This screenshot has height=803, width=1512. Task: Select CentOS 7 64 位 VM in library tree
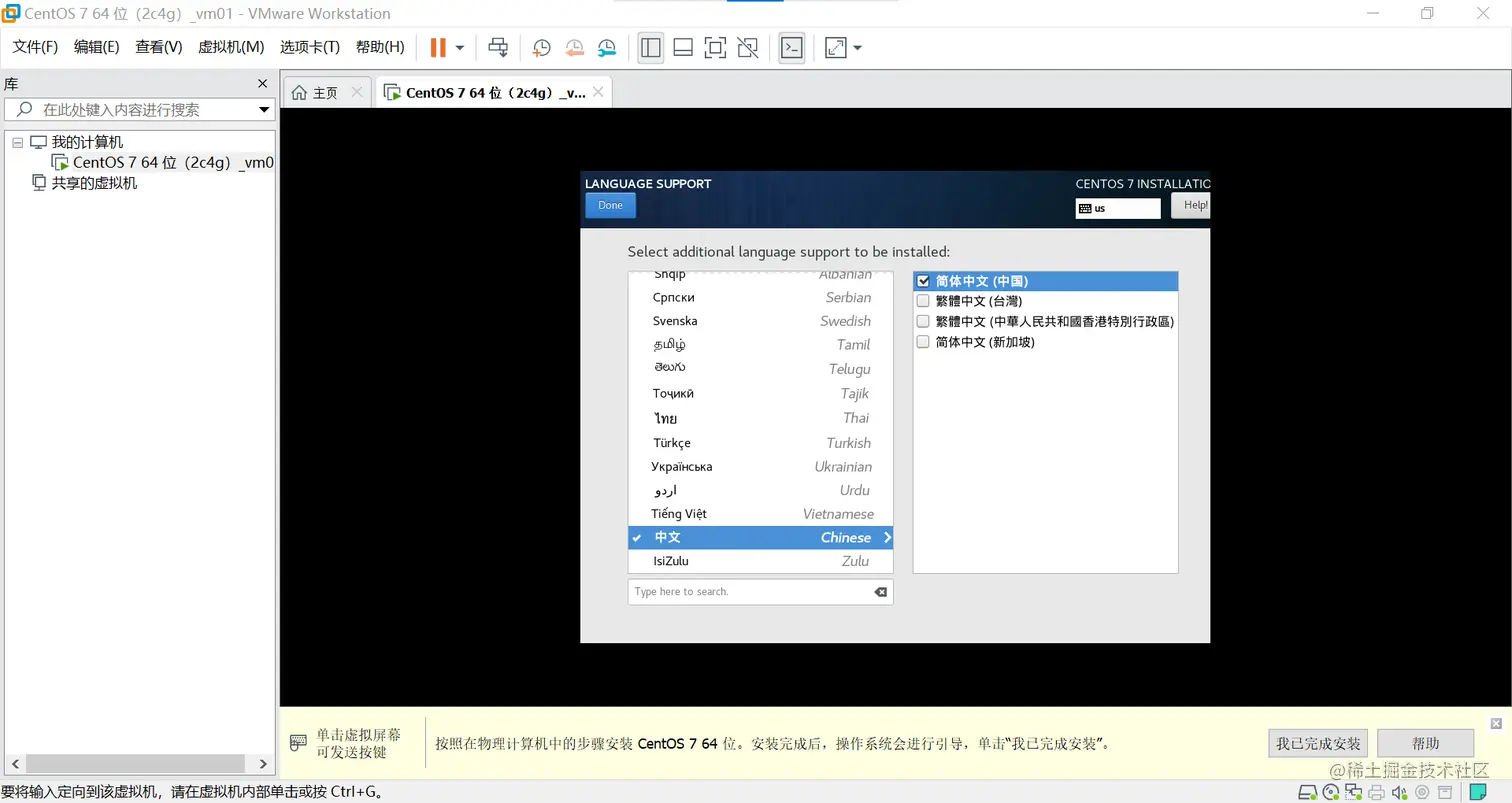point(162,162)
